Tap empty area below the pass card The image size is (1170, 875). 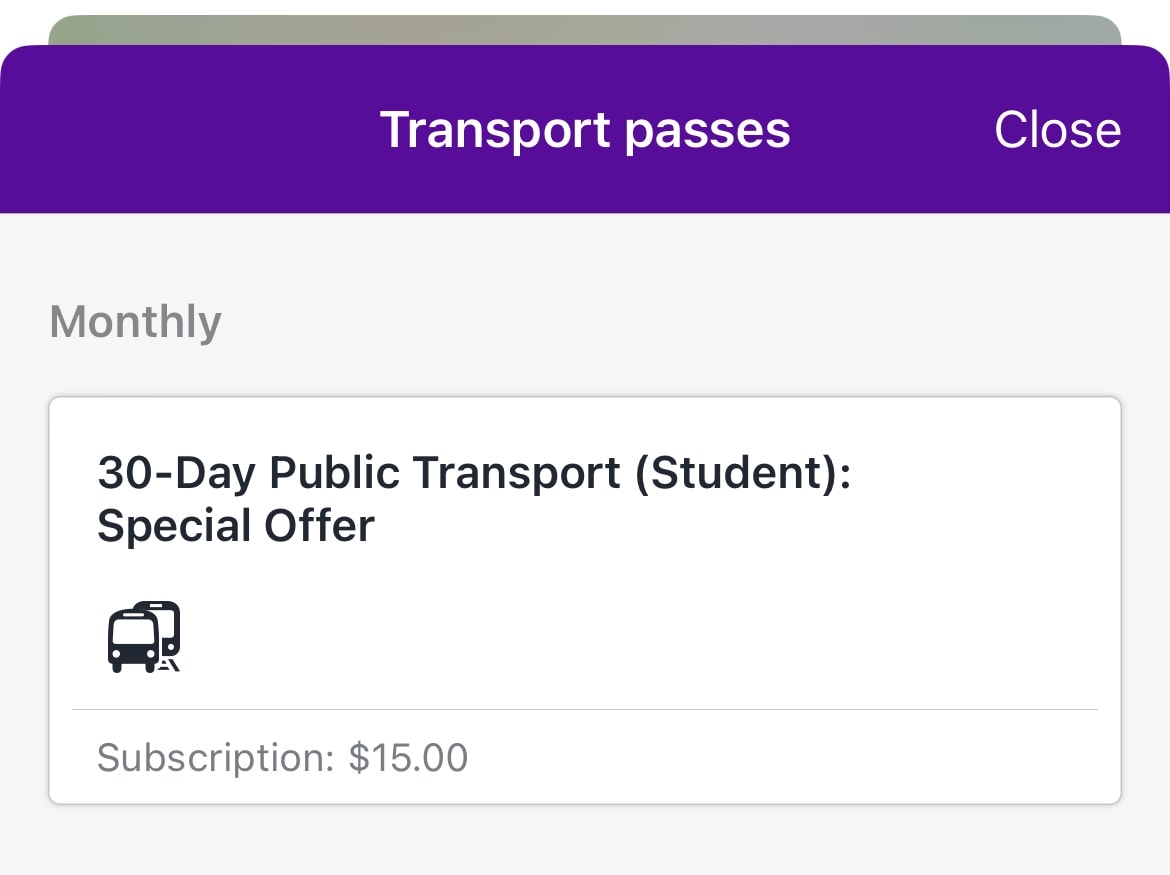tap(585, 841)
